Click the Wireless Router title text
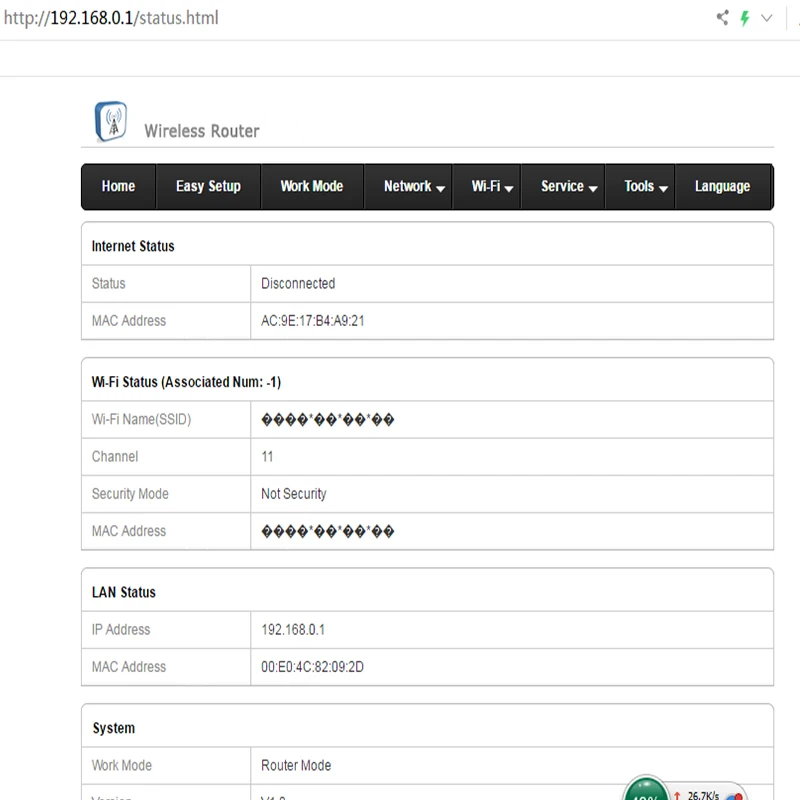 tap(202, 131)
